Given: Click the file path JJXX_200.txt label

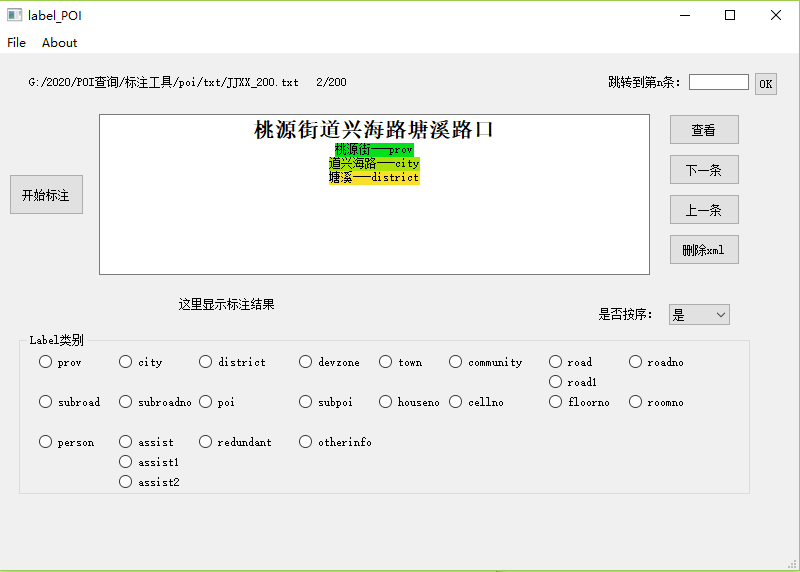Looking at the screenshot, I should 163,82.
